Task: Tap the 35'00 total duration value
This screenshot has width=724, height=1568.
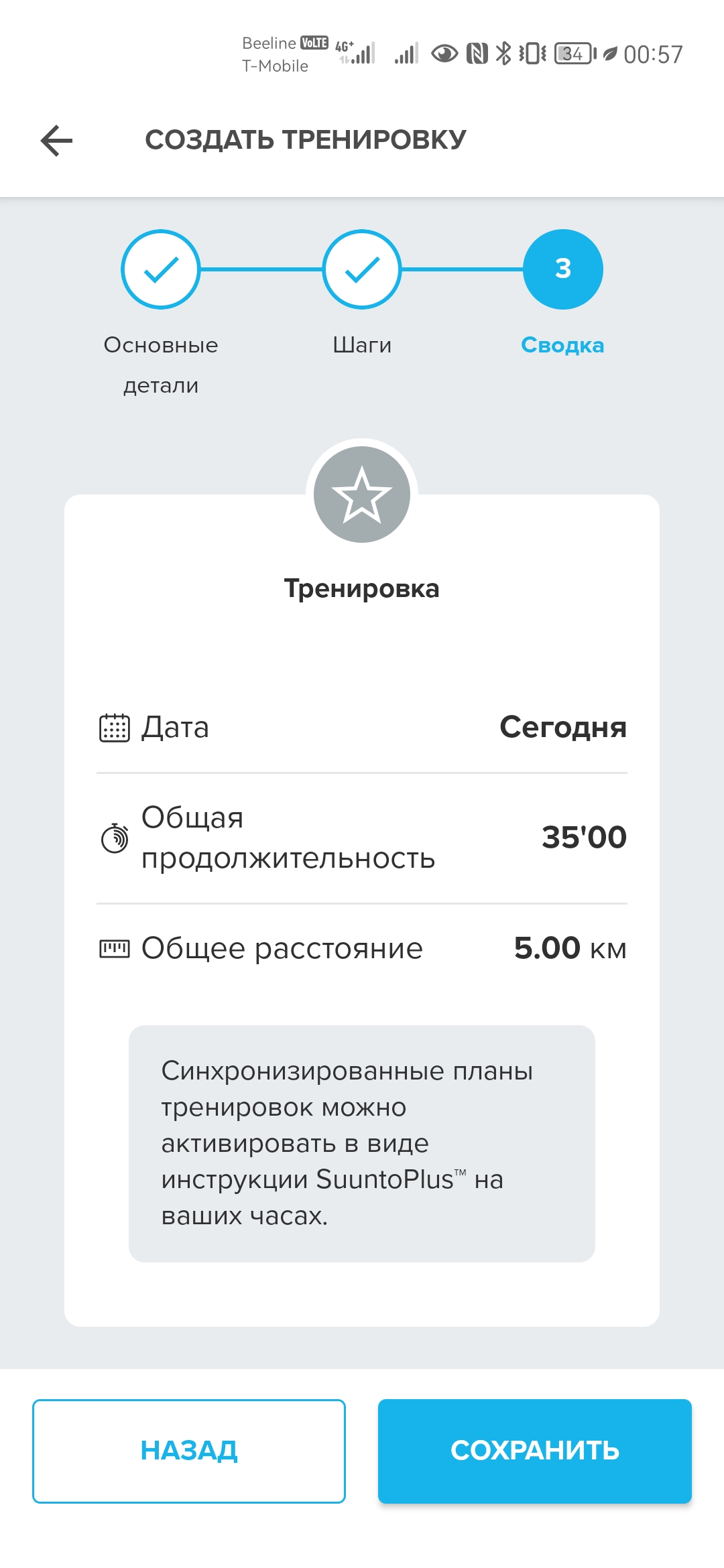Action: 584,838
